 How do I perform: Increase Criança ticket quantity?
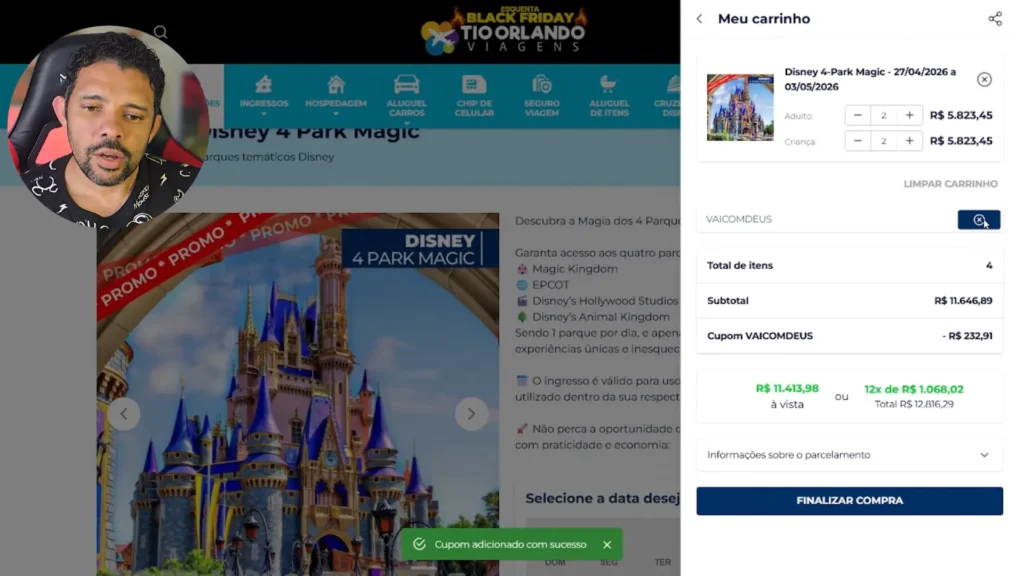pyautogui.click(x=909, y=141)
